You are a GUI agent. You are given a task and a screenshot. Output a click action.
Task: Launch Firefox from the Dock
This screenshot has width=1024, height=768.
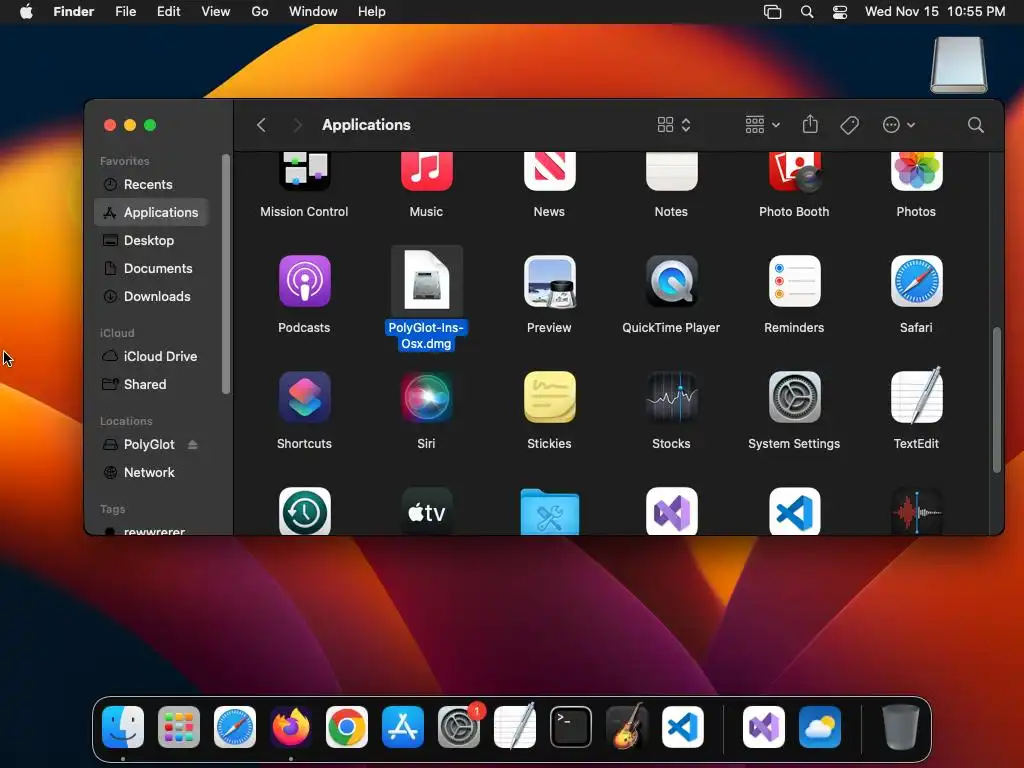click(x=291, y=726)
